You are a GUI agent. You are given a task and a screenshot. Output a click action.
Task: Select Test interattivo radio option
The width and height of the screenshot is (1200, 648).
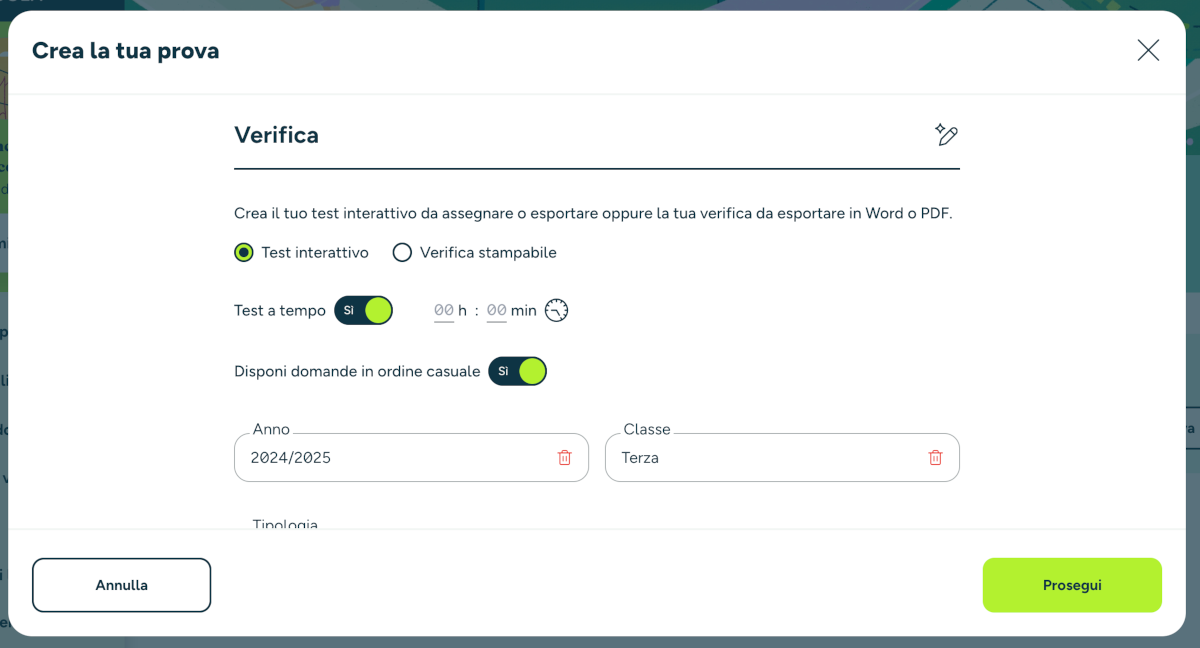pyautogui.click(x=244, y=253)
